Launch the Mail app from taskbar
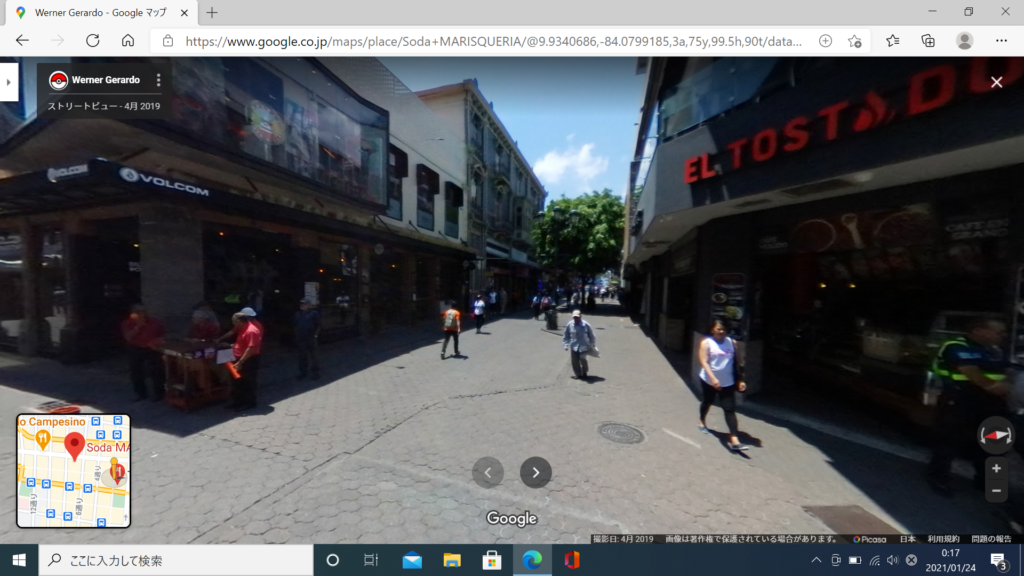The height and width of the screenshot is (576, 1024). (412, 560)
